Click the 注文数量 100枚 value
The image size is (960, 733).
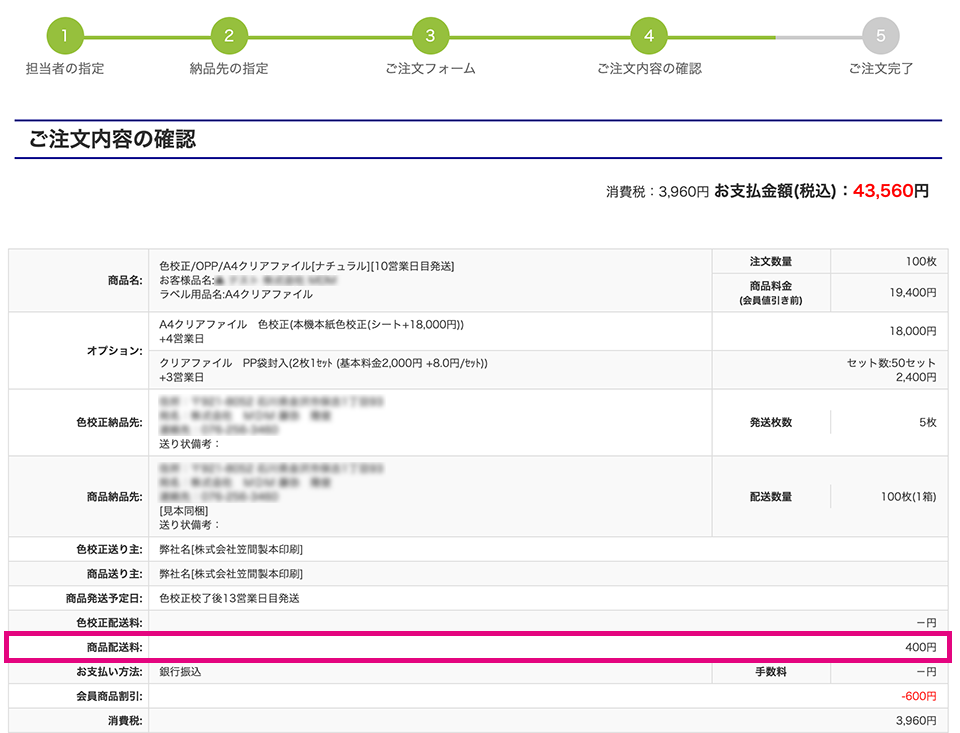tap(920, 261)
